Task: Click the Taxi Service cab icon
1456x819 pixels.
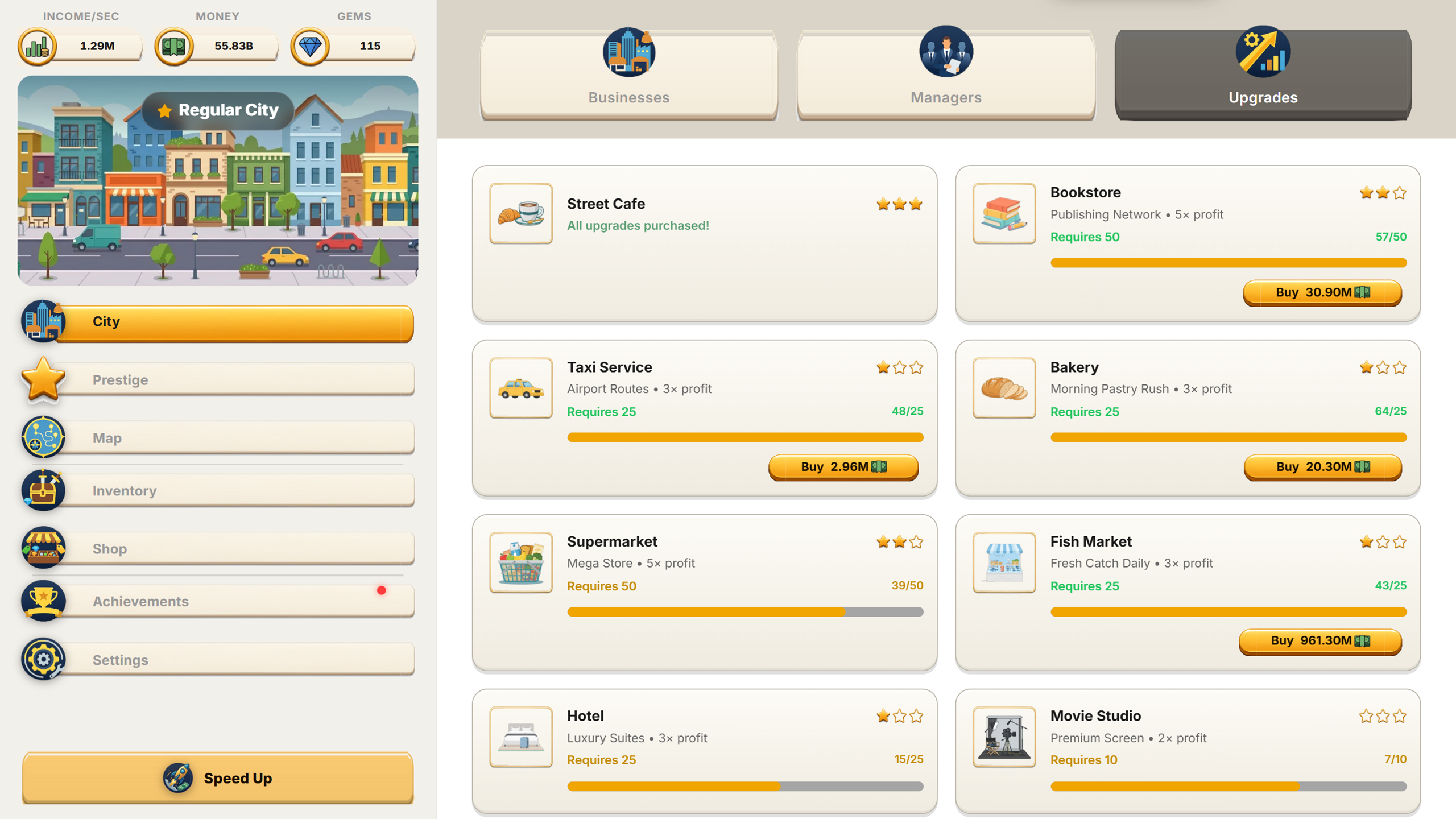Action: pos(521,388)
